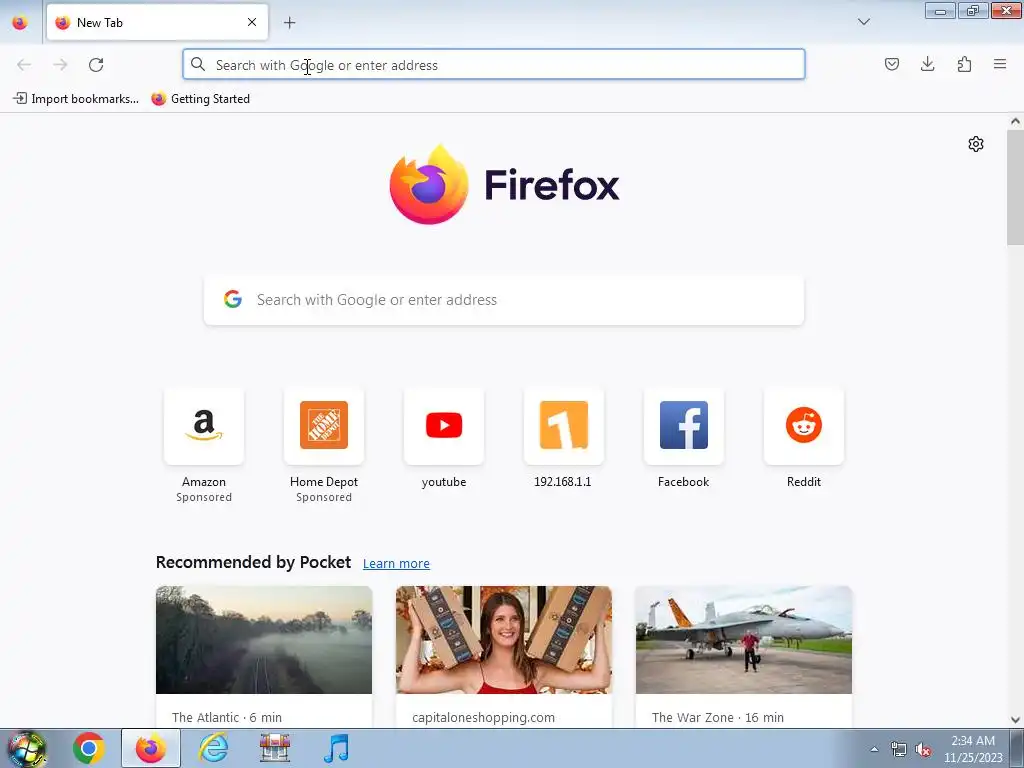Focus the top address bar field

494,65
